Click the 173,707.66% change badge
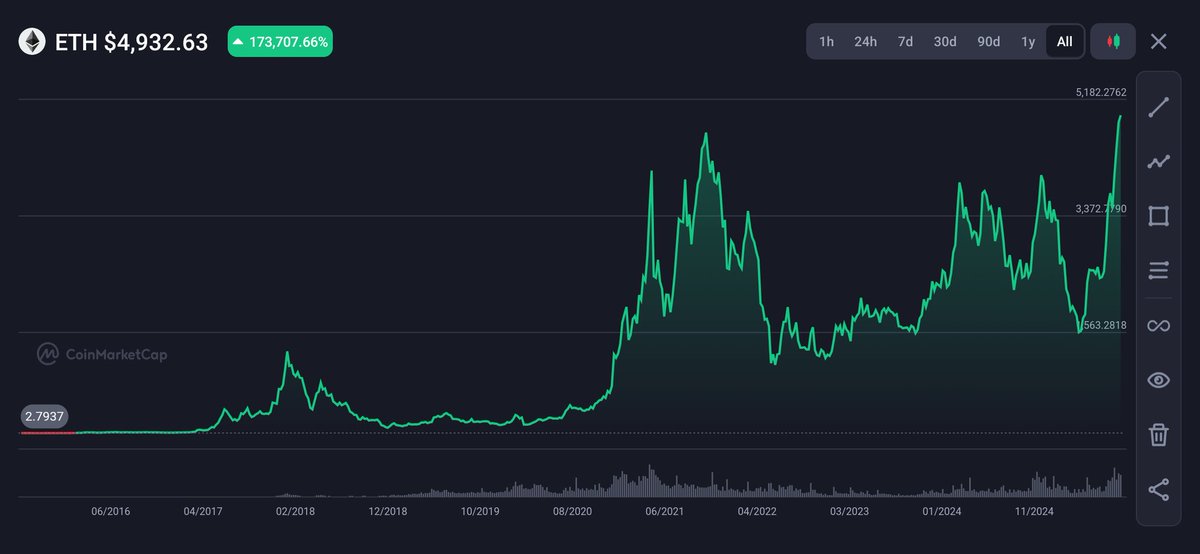Image resolution: width=1200 pixels, height=554 pixels. (280, 42)
